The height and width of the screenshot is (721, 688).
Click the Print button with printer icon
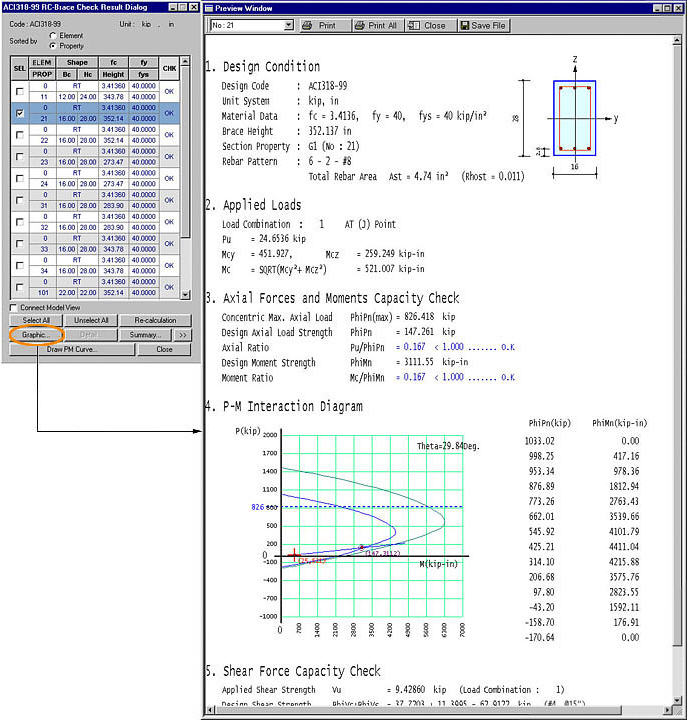(x=325, y=26)
